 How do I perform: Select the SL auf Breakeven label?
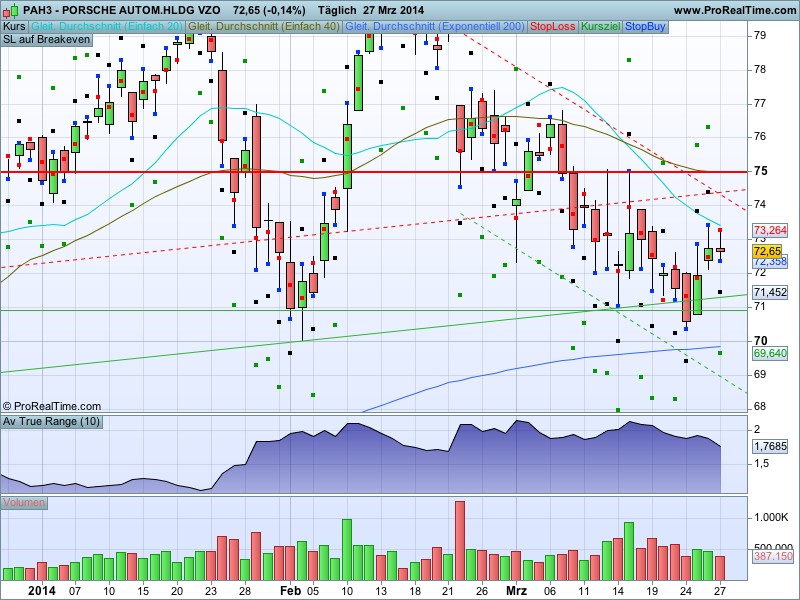pos(46,40)
